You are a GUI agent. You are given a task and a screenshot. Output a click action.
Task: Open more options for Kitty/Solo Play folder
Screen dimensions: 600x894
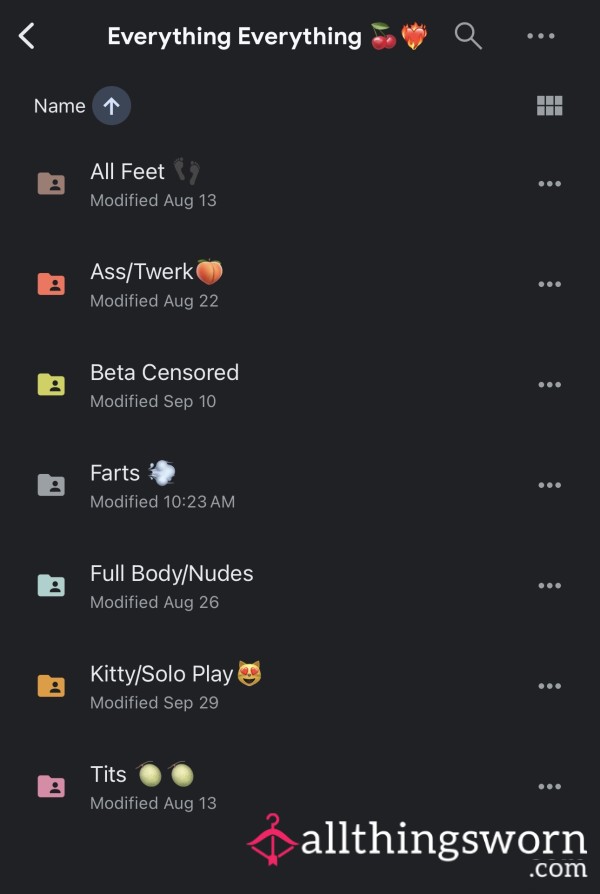coord(549,686)
